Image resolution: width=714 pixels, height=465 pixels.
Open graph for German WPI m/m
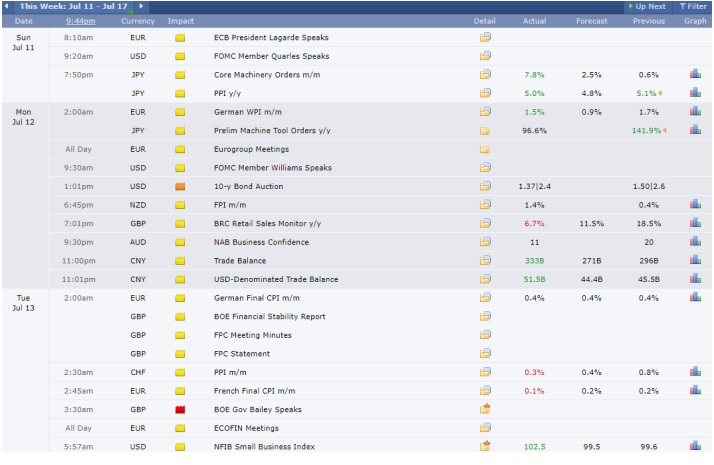point(695,111)
